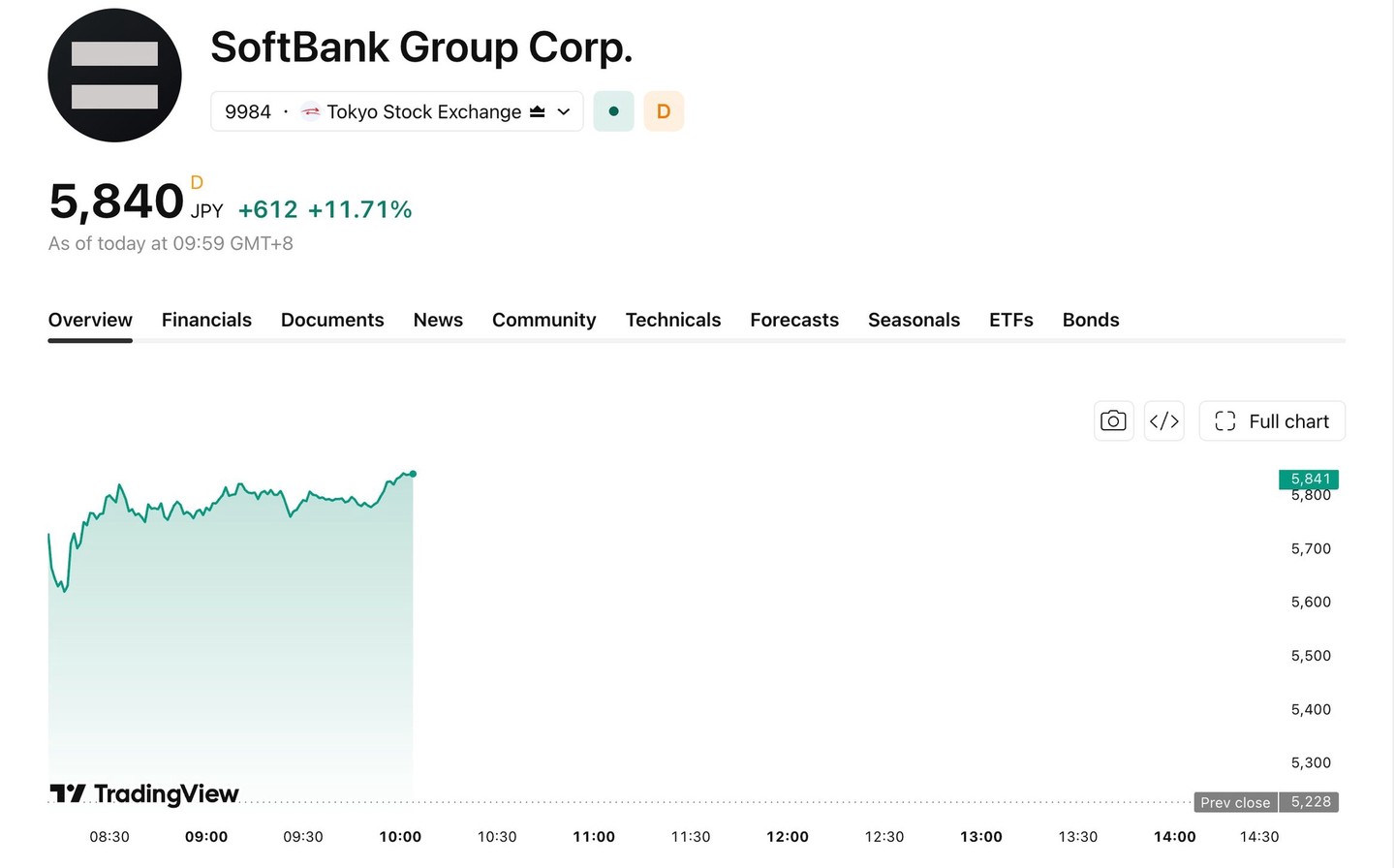Click the Community tab
This screenshot has width=1395, height=868.
pyautogui.click(x=544, y=320)
